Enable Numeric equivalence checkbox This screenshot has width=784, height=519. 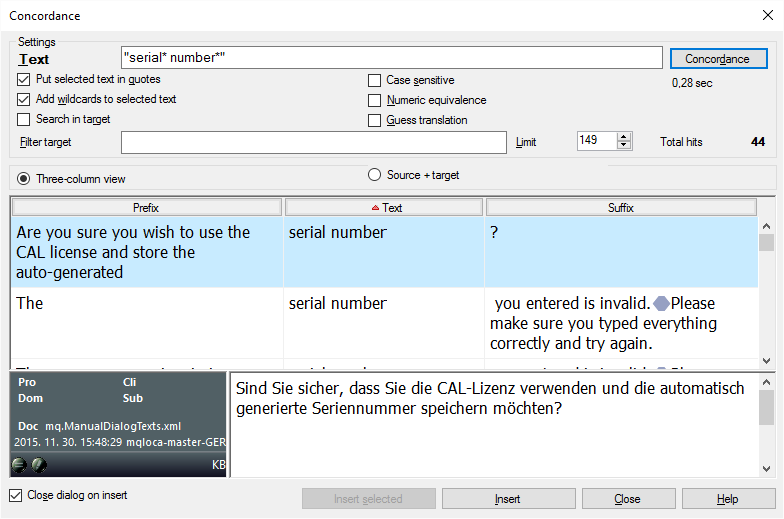[x=374, y=100]
